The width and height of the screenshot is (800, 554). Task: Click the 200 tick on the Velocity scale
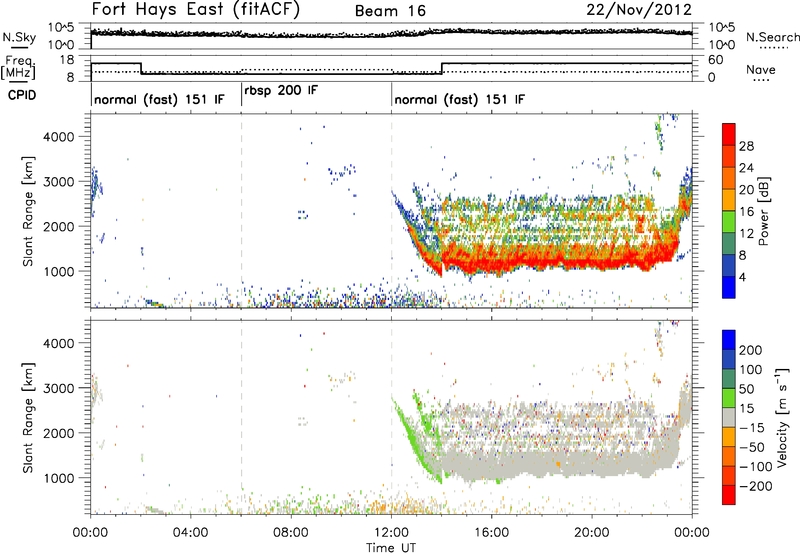point(751,350)
